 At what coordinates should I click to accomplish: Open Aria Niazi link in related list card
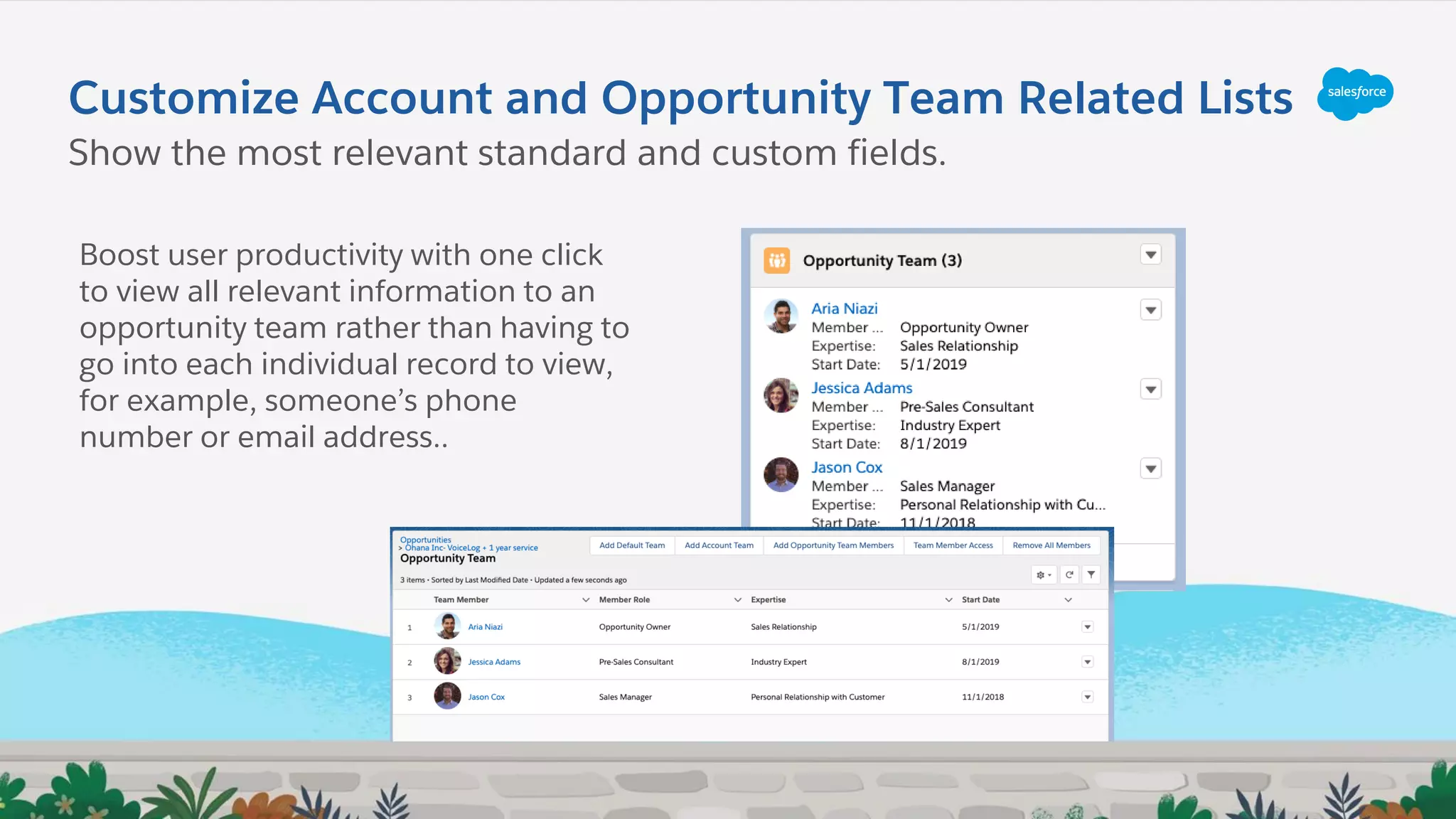(x=845, y=309)
